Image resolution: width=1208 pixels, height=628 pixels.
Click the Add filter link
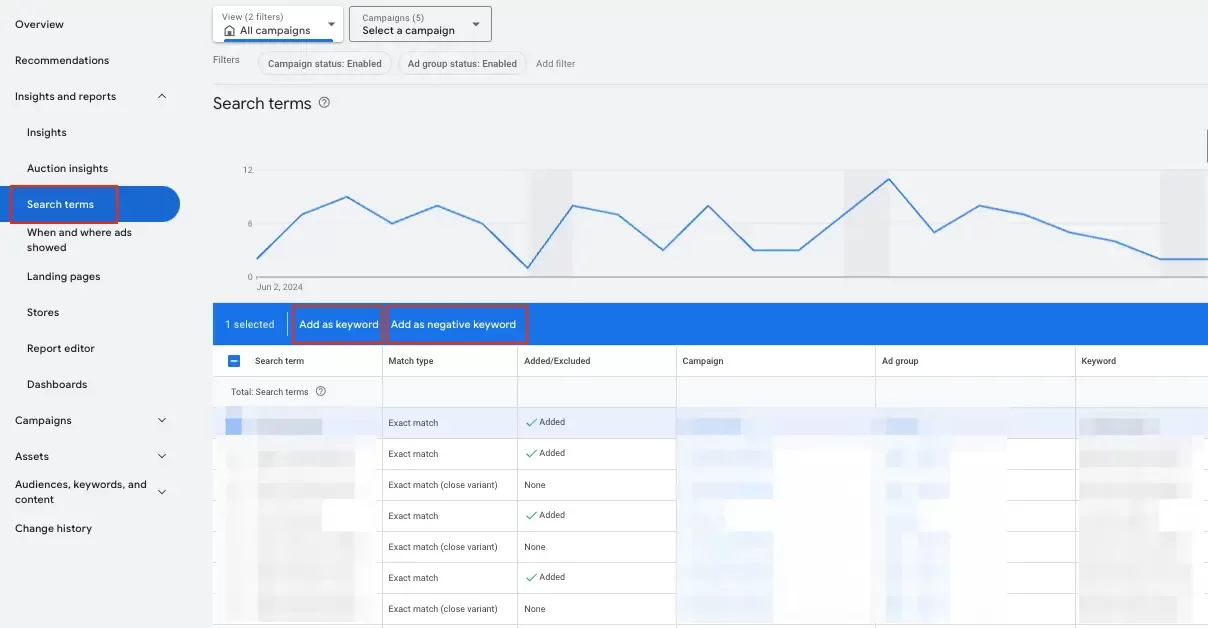(x=555, y=64)
